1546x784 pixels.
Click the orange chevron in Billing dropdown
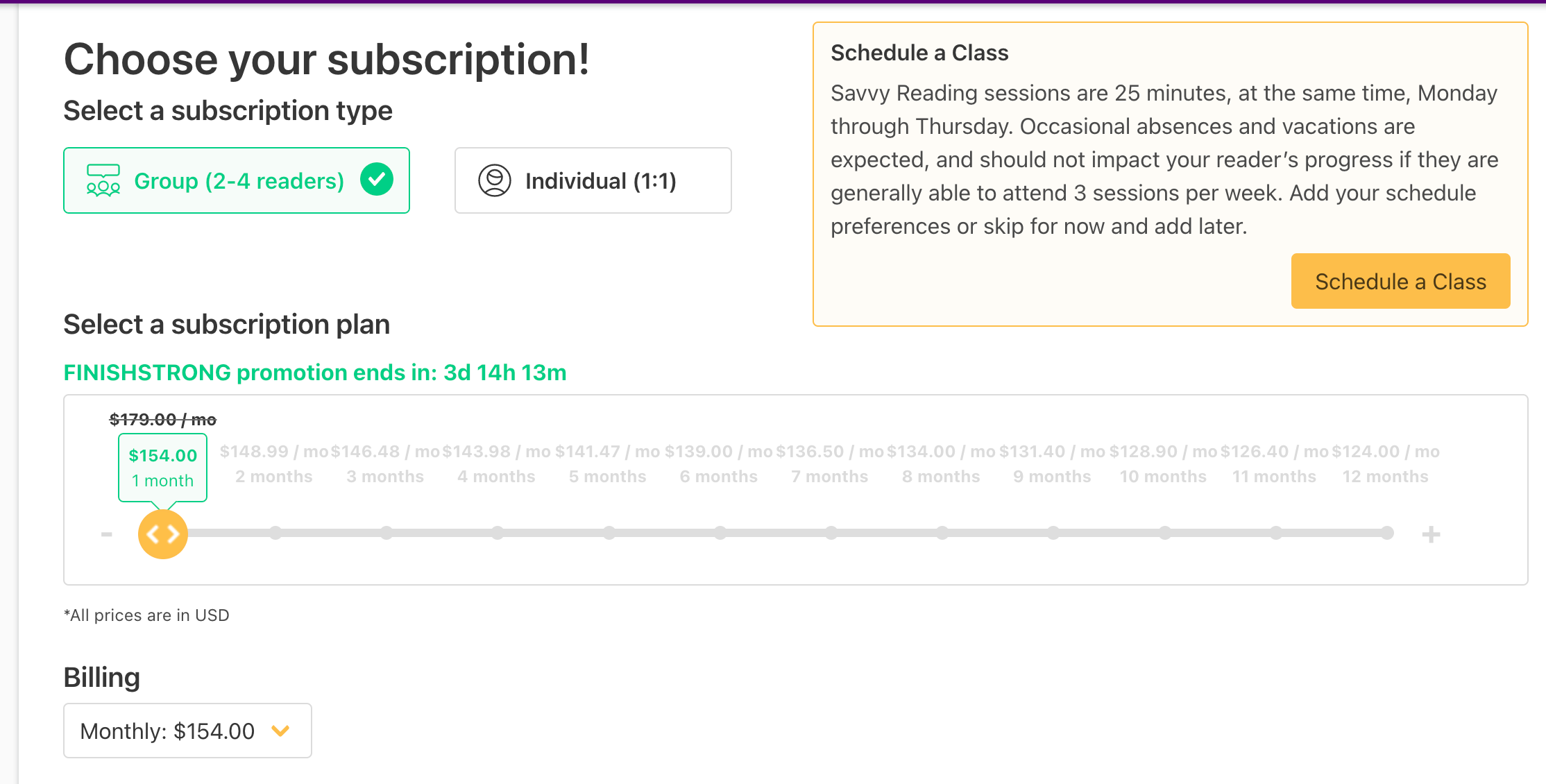click(280, 731)
